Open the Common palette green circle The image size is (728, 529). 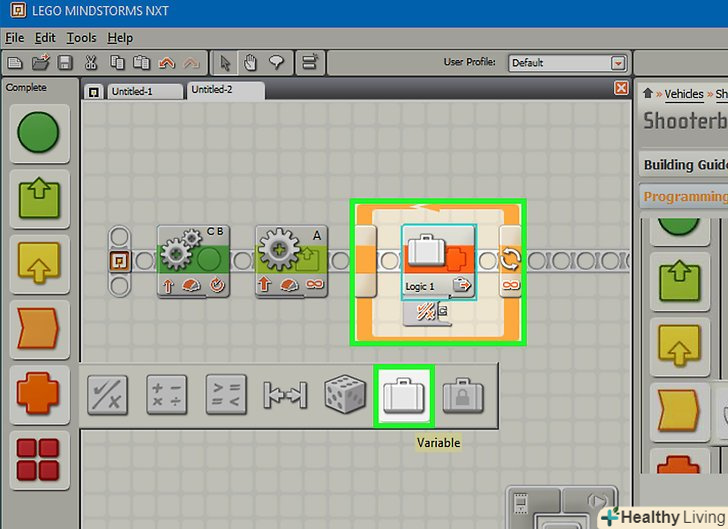[39, 133]
